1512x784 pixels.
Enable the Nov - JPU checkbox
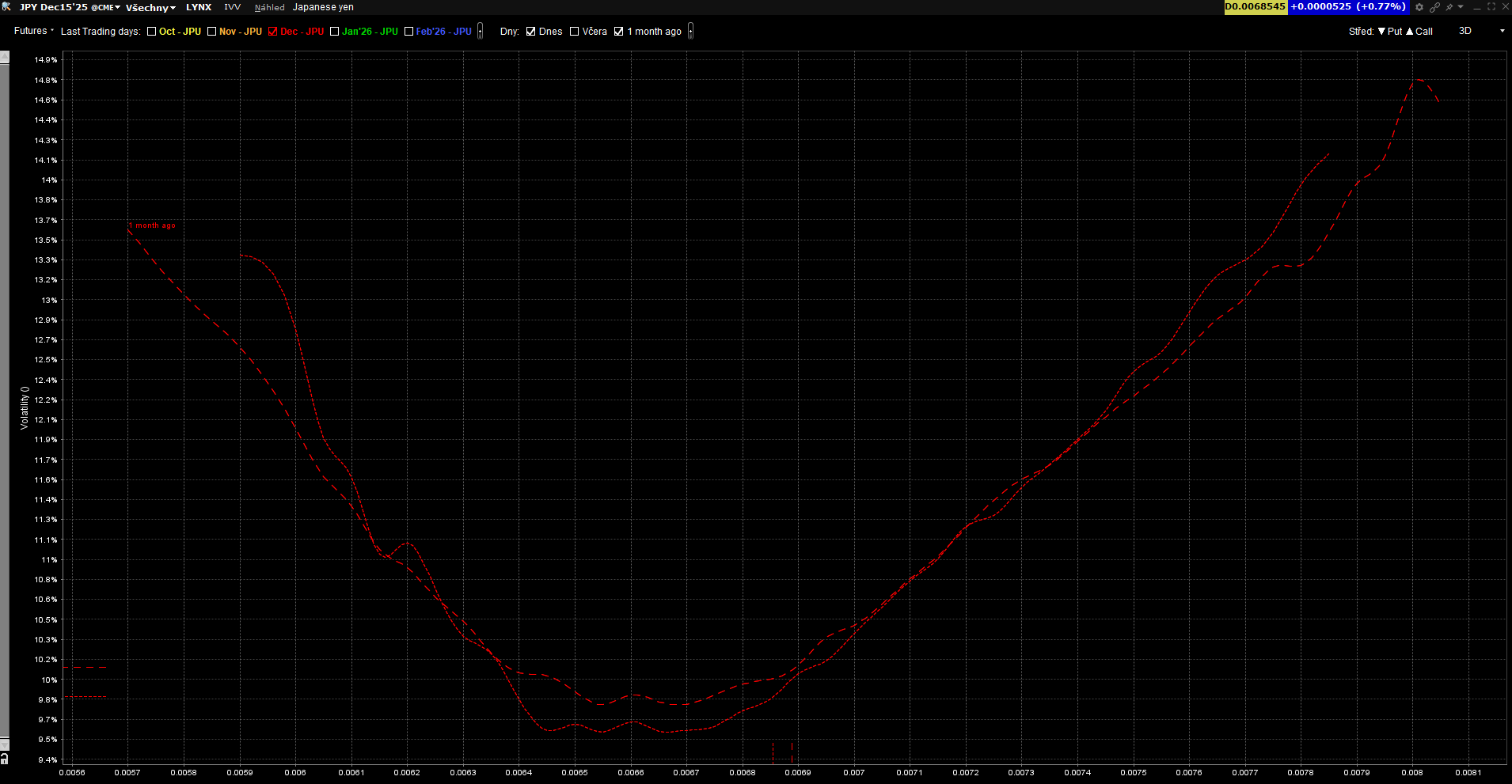click(211, 32)
